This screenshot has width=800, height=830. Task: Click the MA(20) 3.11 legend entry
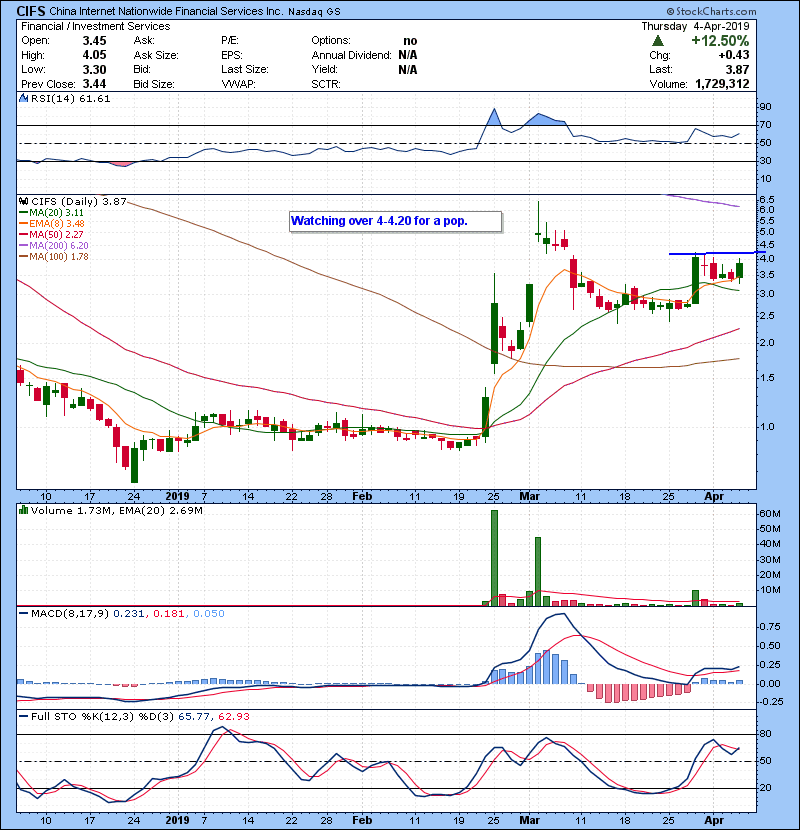click(x=52, y=212)
